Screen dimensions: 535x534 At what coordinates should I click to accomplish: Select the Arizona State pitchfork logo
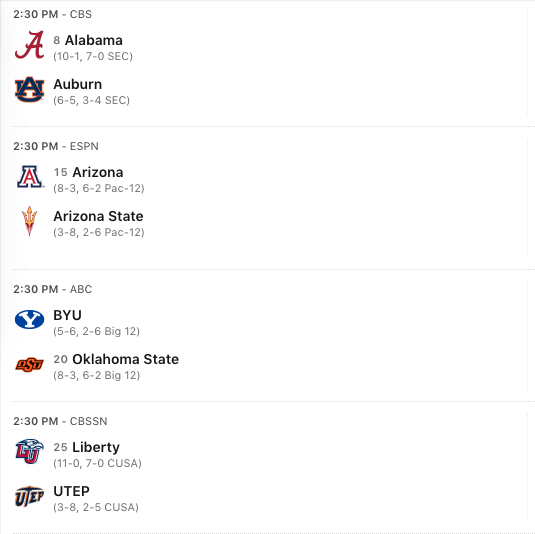[29, 221]
